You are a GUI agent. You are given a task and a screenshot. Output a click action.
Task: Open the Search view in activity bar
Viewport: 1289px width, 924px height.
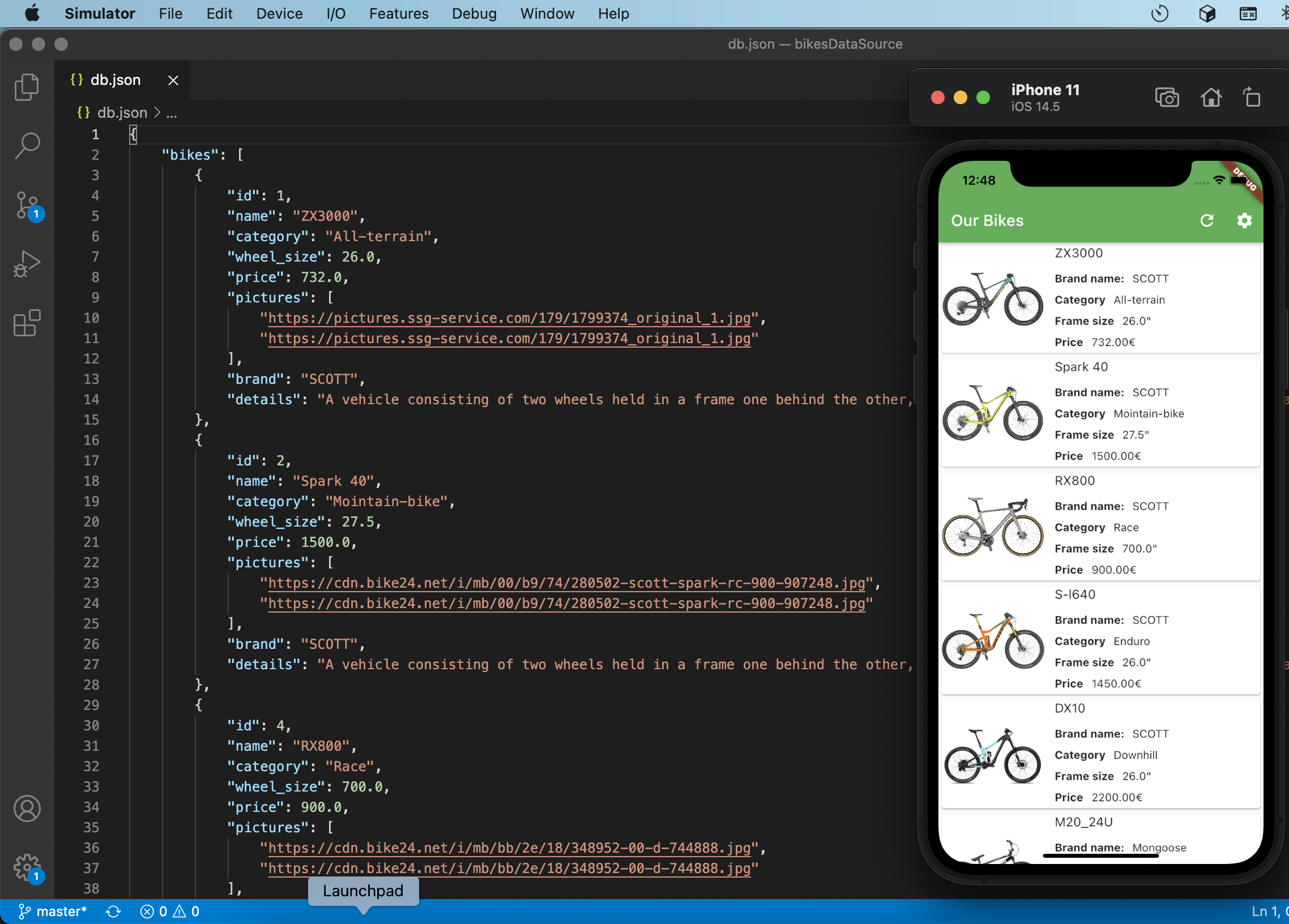27,146
